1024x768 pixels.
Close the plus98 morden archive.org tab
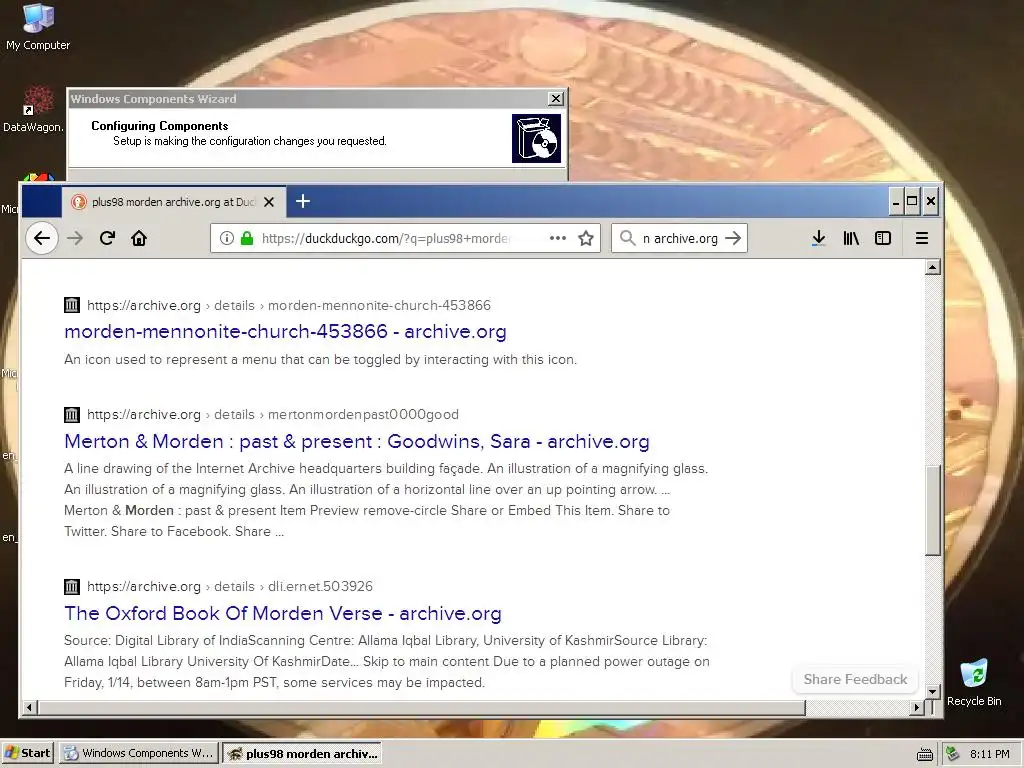[x=268, y=202]
